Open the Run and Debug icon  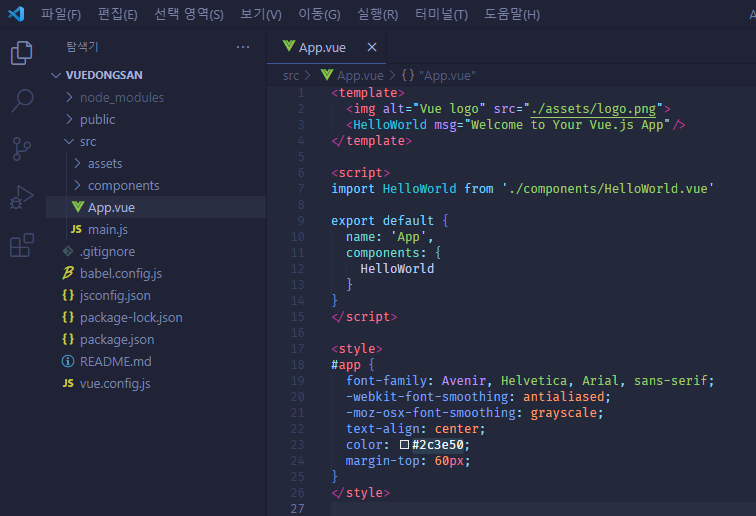(21, 197)
